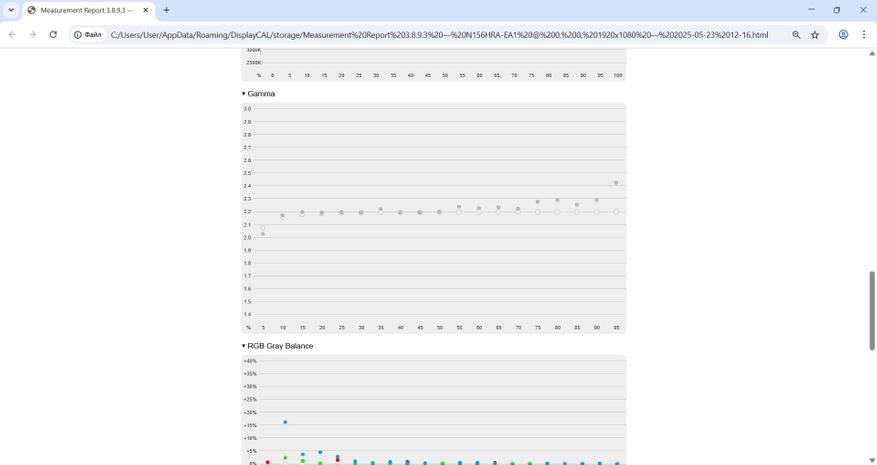
Task: Click the Gamma axis label 1.4
Action: (x=247, y=314)
